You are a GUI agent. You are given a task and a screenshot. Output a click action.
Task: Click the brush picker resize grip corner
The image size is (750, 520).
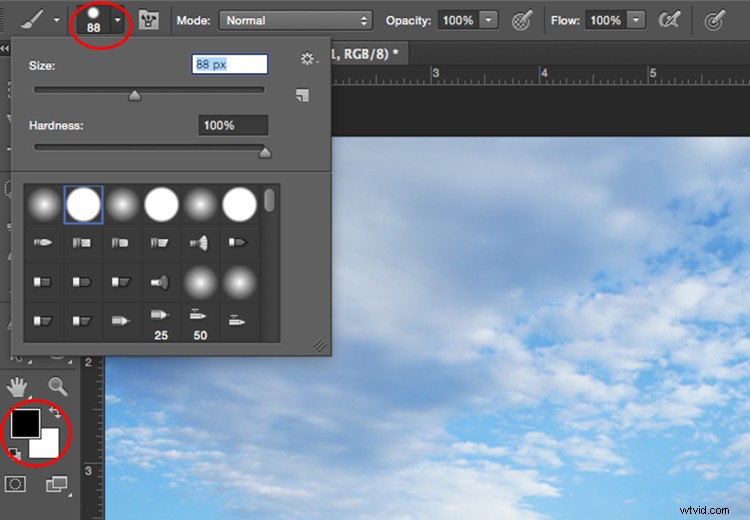tap(320, 344)
